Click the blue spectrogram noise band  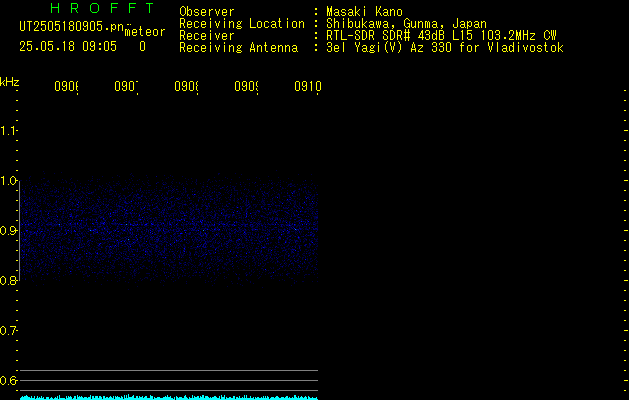click(168, 229)
